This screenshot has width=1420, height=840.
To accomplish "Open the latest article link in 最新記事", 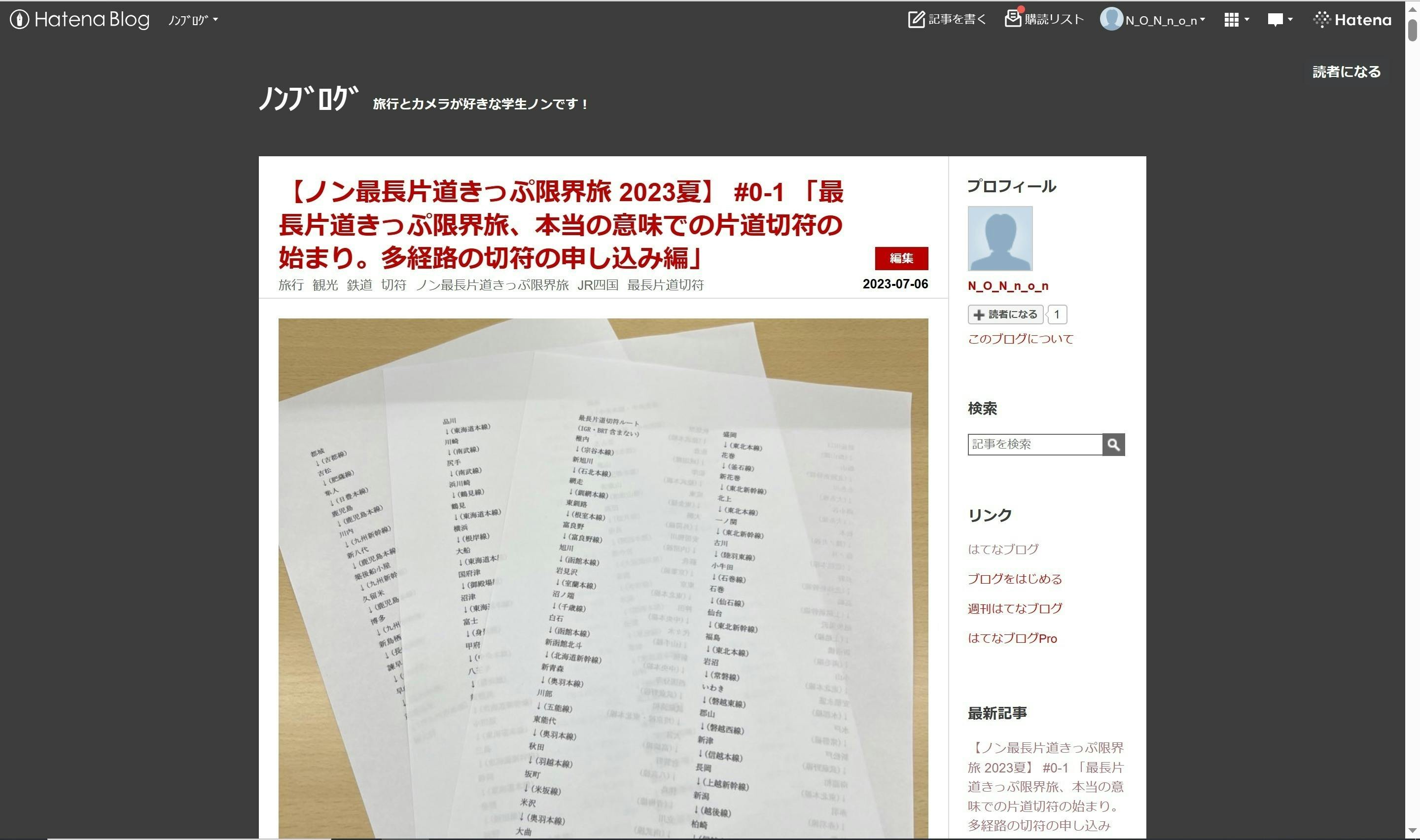I will (1045, 787).
